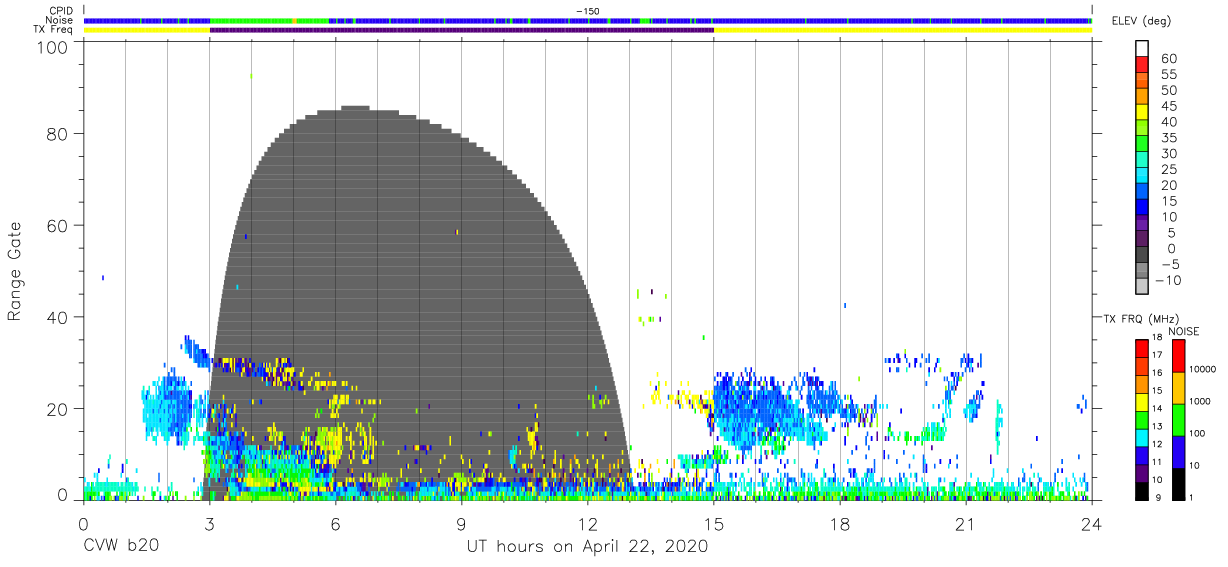Click the '50' label on ELEV colorbar
Viewport: 1228px width, 567px height.
click(1169, 91)
